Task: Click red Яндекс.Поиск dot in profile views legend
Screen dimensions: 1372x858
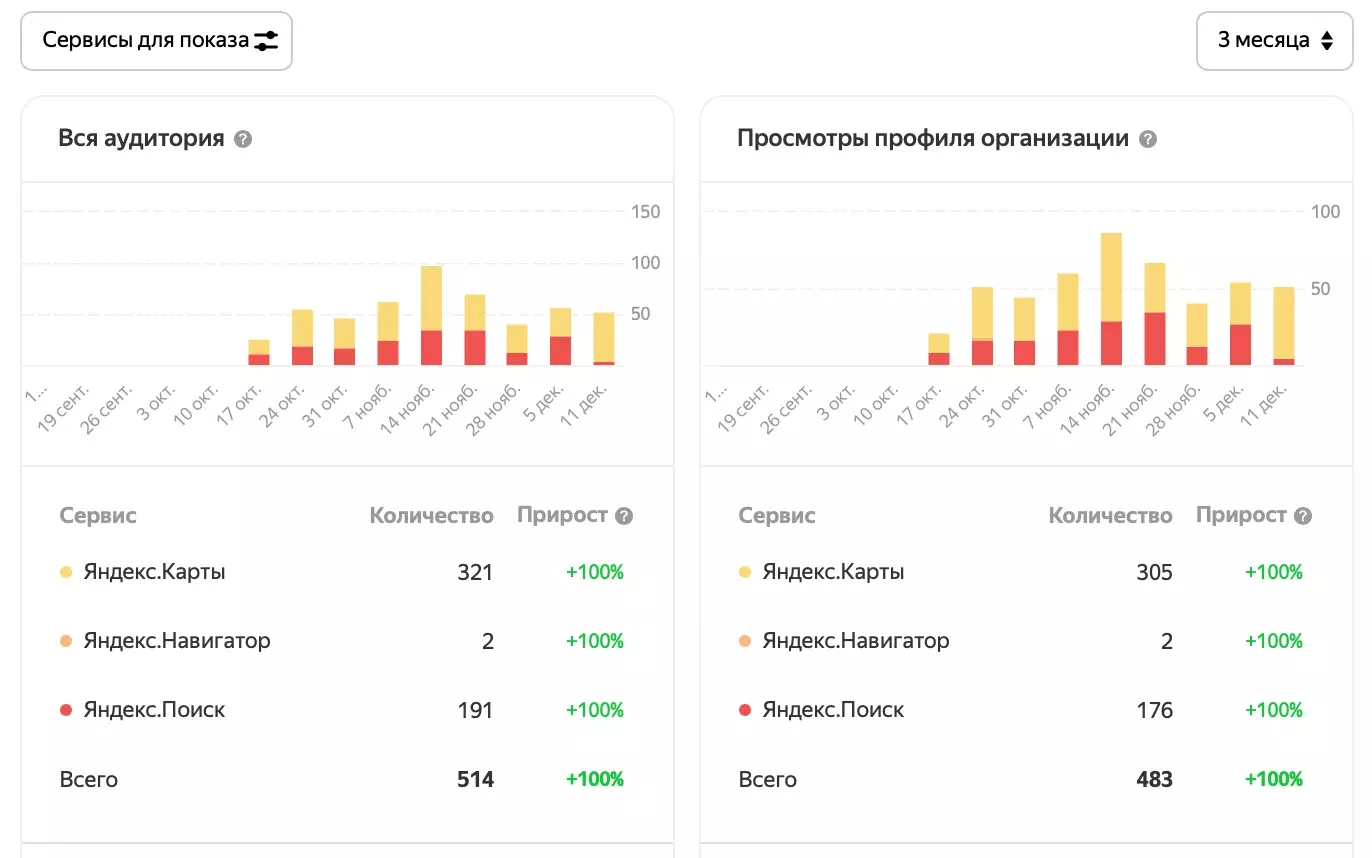Action: coord(745,710)
